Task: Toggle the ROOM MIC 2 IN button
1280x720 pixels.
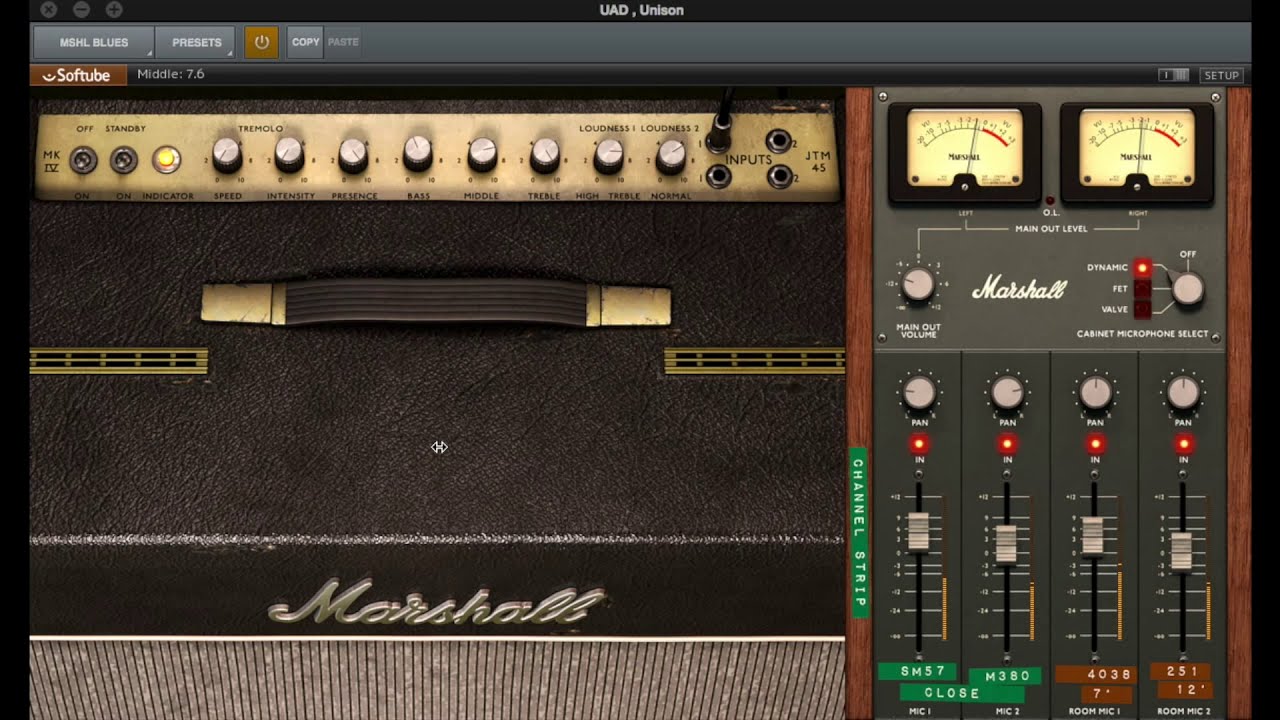Action: click(1183, 443)
